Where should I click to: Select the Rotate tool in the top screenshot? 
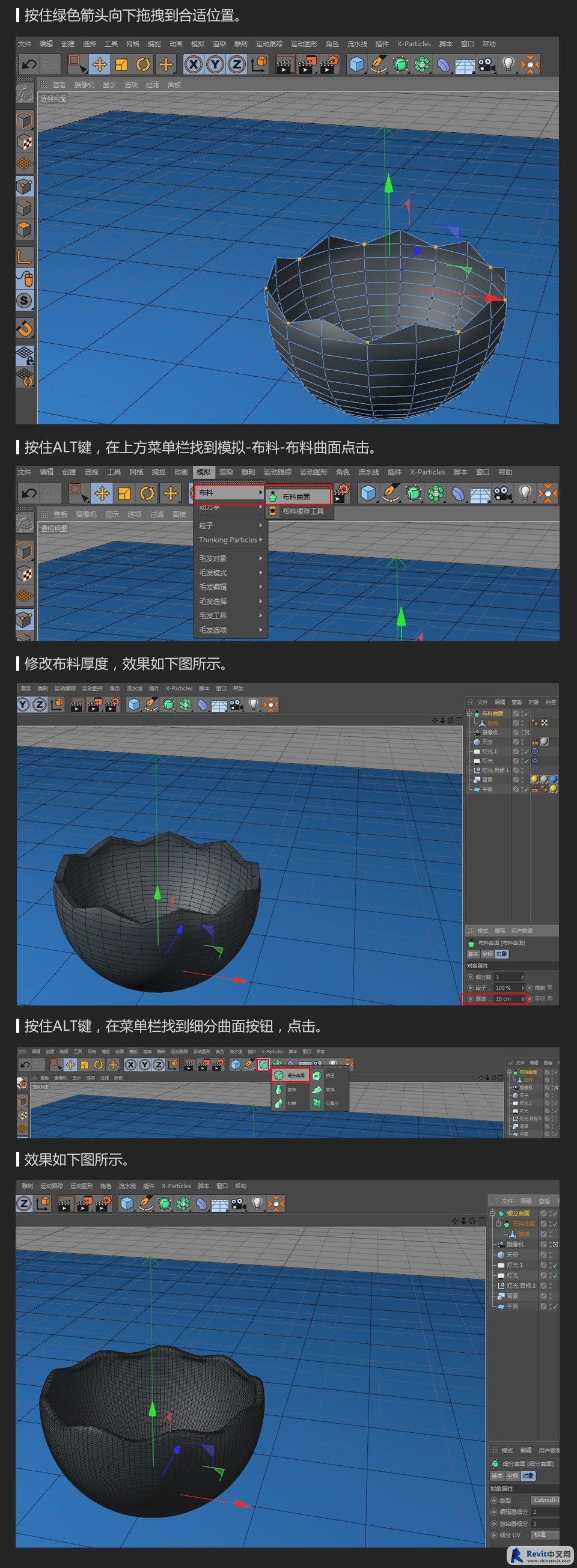coord(144,64)
